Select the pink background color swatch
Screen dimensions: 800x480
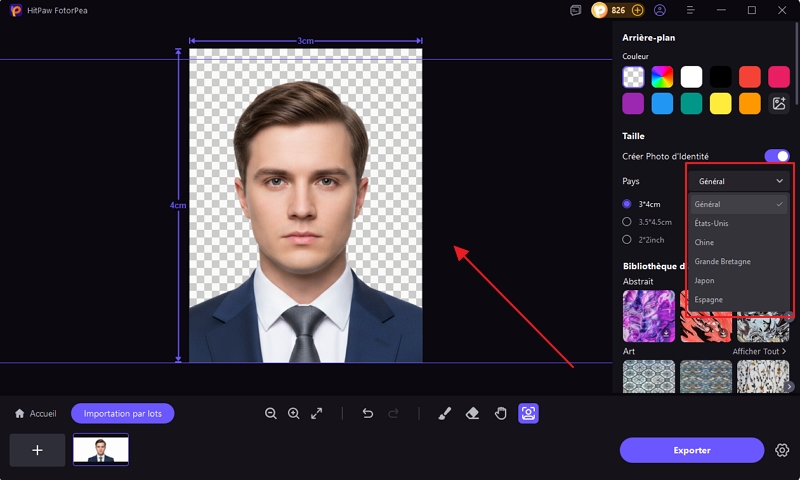click(x=779, y=77)
